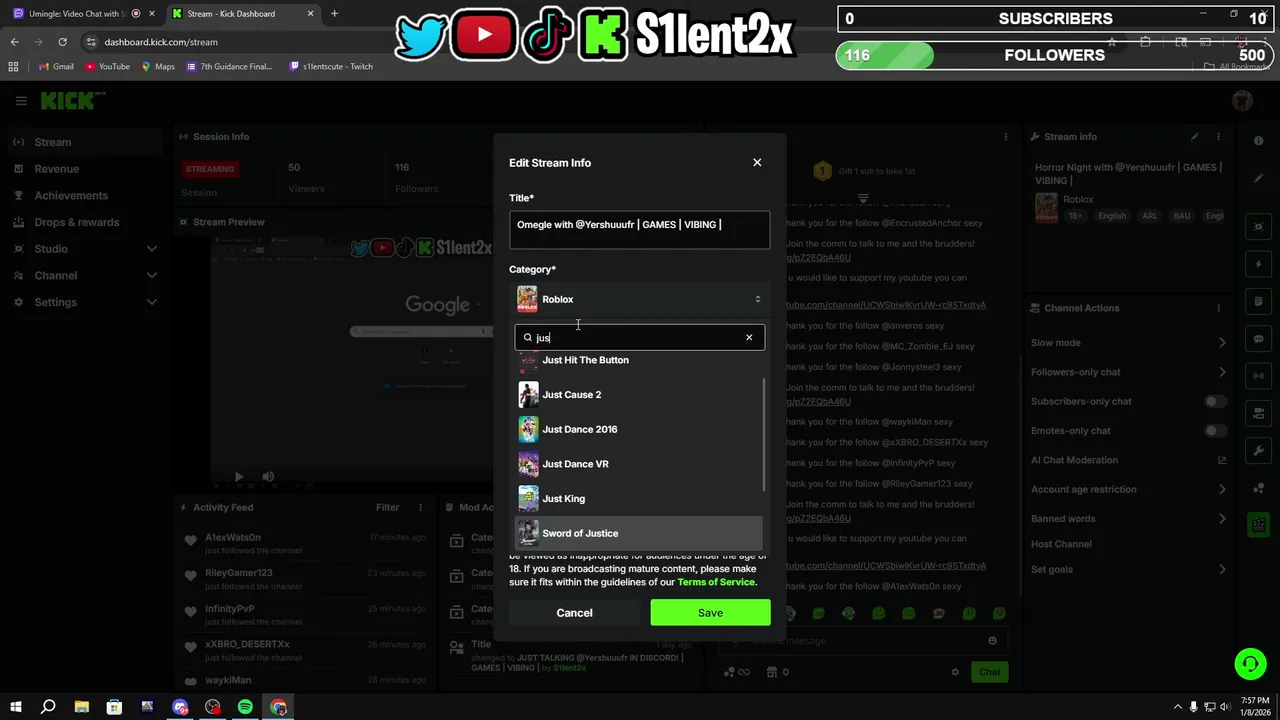Image resolution: width=1280 pixels, height=720 pixels.
Task: Click the lightning bolt rail icon
Action: click(1259, 264)
